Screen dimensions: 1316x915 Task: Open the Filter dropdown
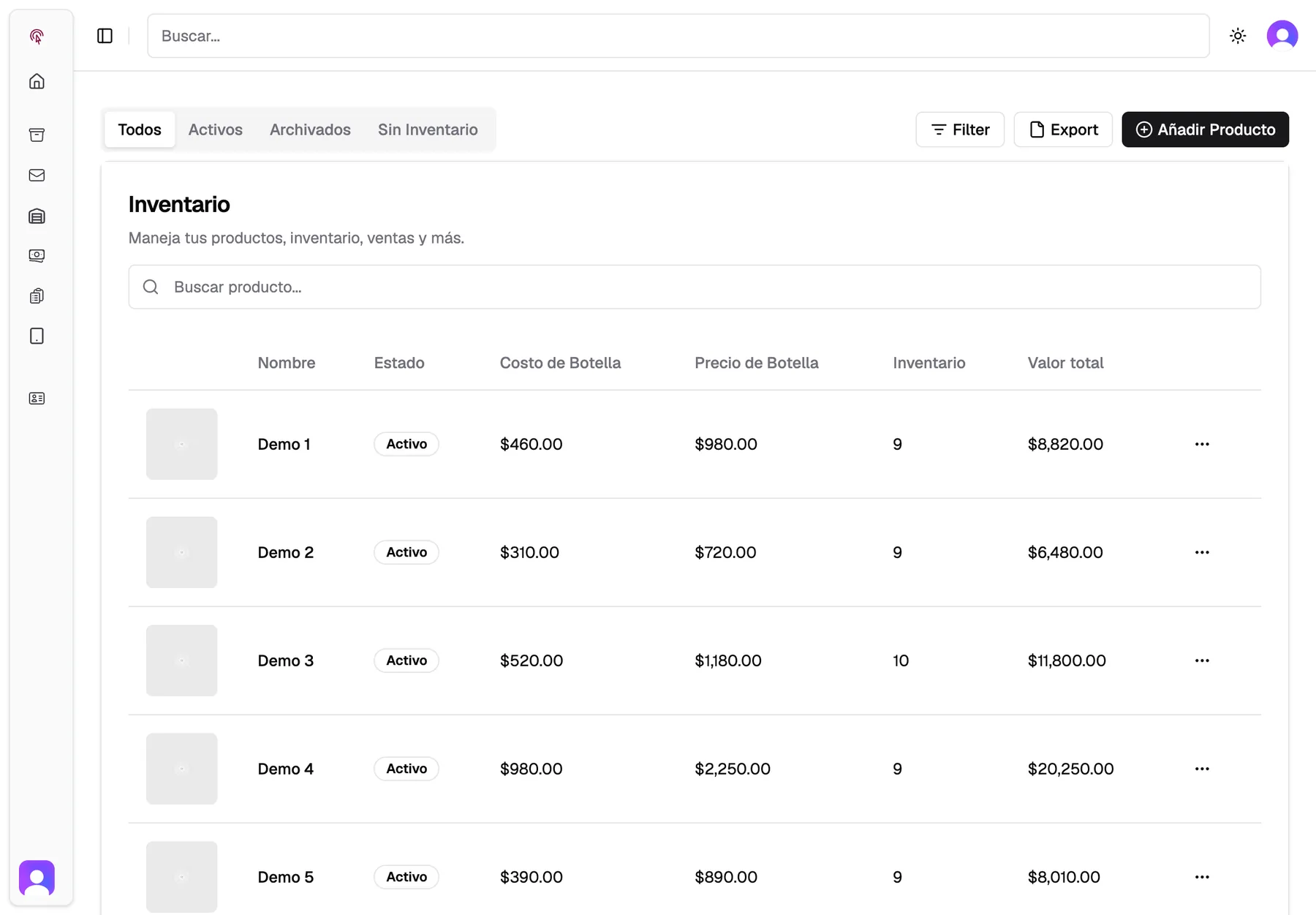click(960, 129)
